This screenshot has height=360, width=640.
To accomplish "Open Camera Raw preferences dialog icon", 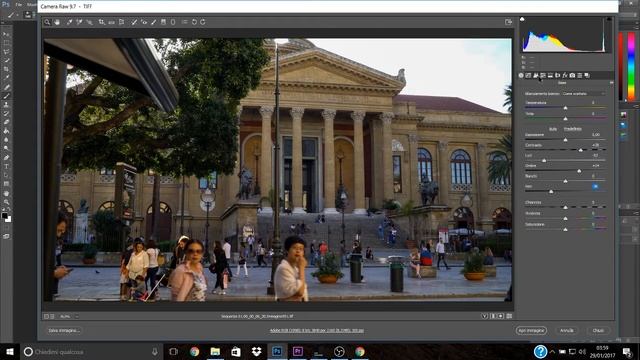I will (184, 22).
